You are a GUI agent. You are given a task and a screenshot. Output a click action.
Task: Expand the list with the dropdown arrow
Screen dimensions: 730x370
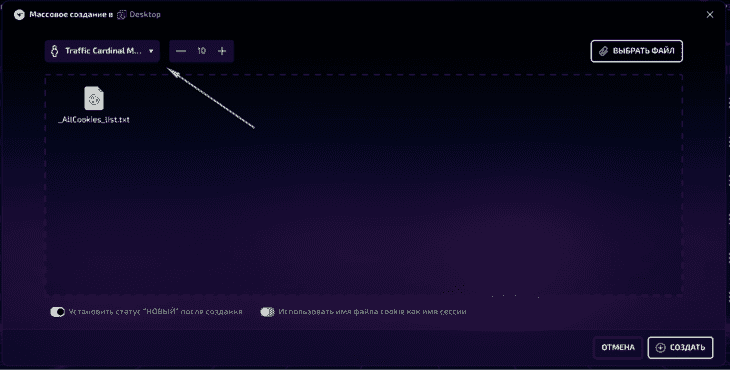coord(151,51)
